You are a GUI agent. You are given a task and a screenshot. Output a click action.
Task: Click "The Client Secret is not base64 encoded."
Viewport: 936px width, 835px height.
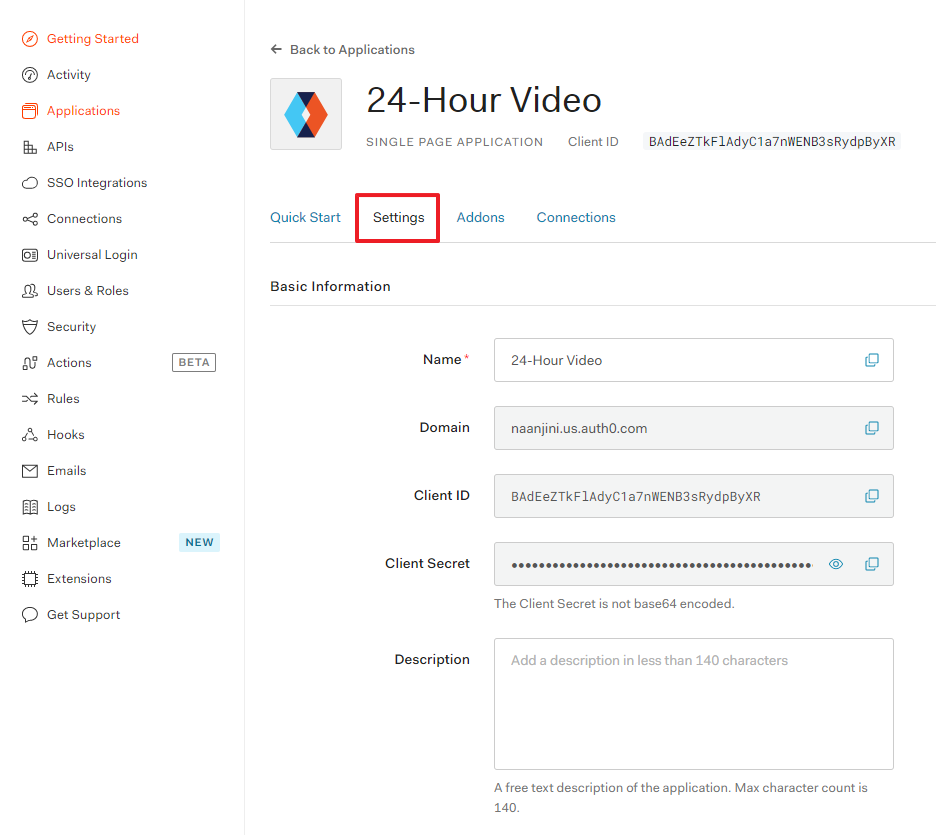click(x=614, y=603)
